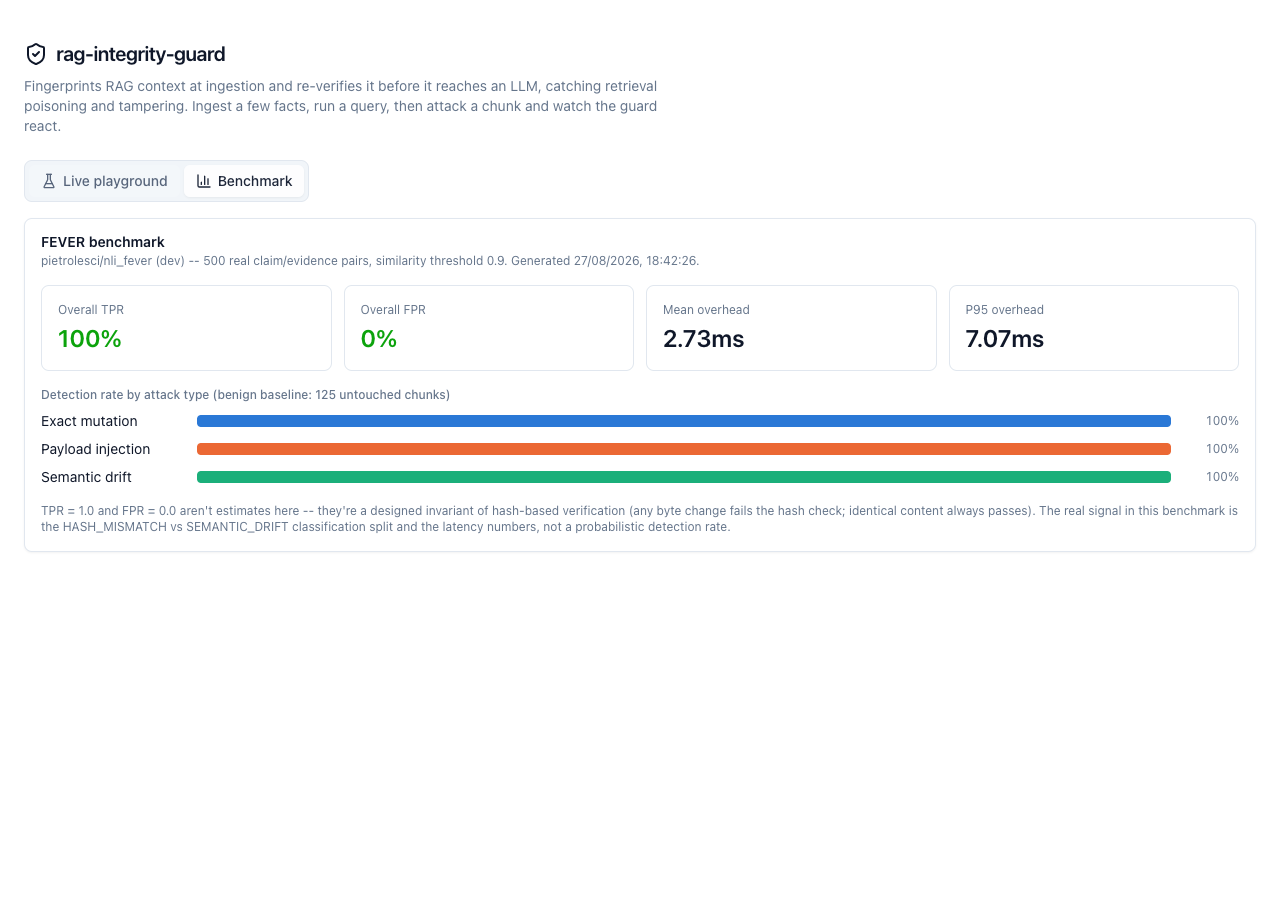Select the Benchmark tab

click(x=244, y=181)
